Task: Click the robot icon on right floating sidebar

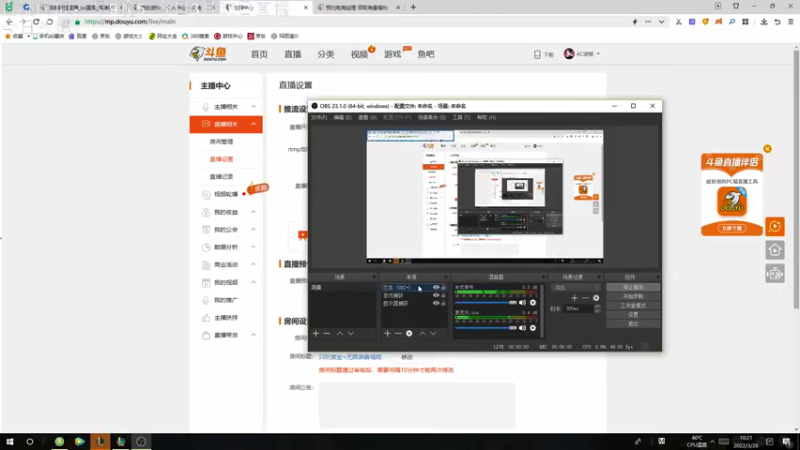Action: 774,273
